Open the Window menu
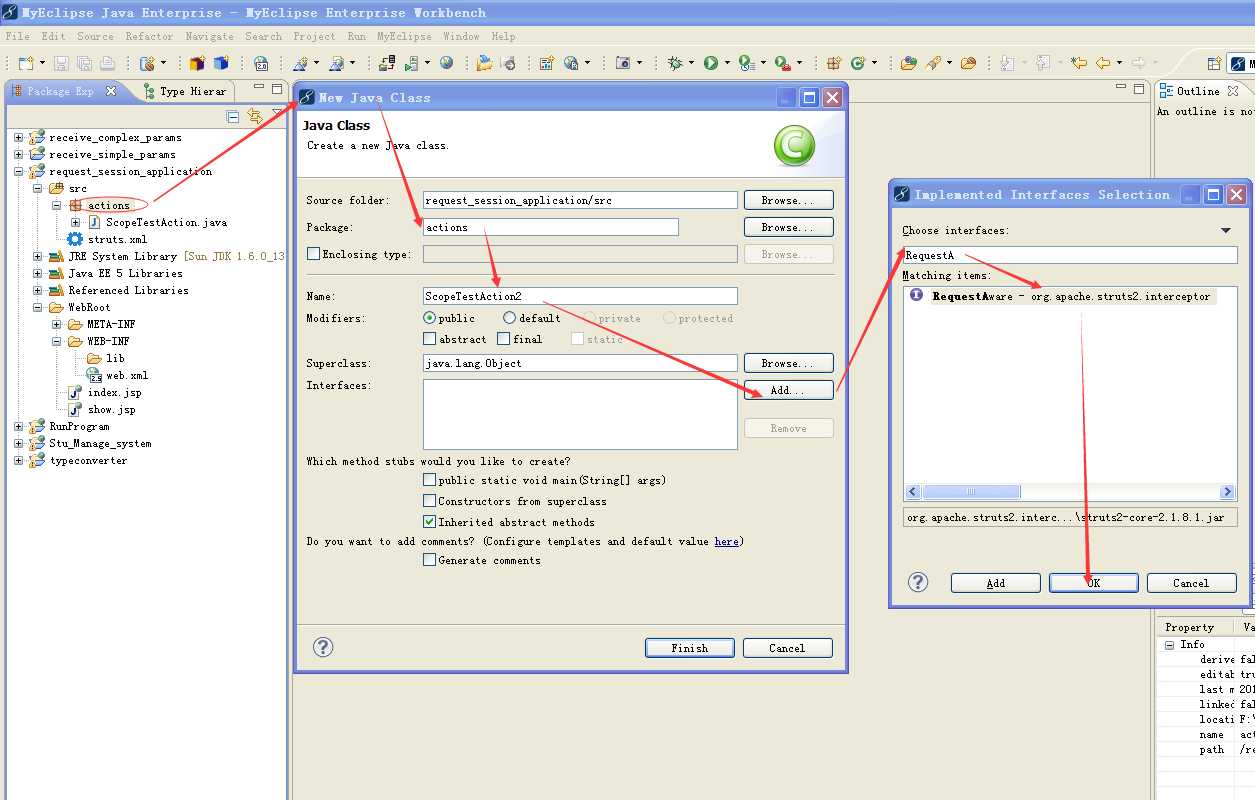Viewport: 1255px width, 800px height. pyautogui.click(x=461, y=36)
